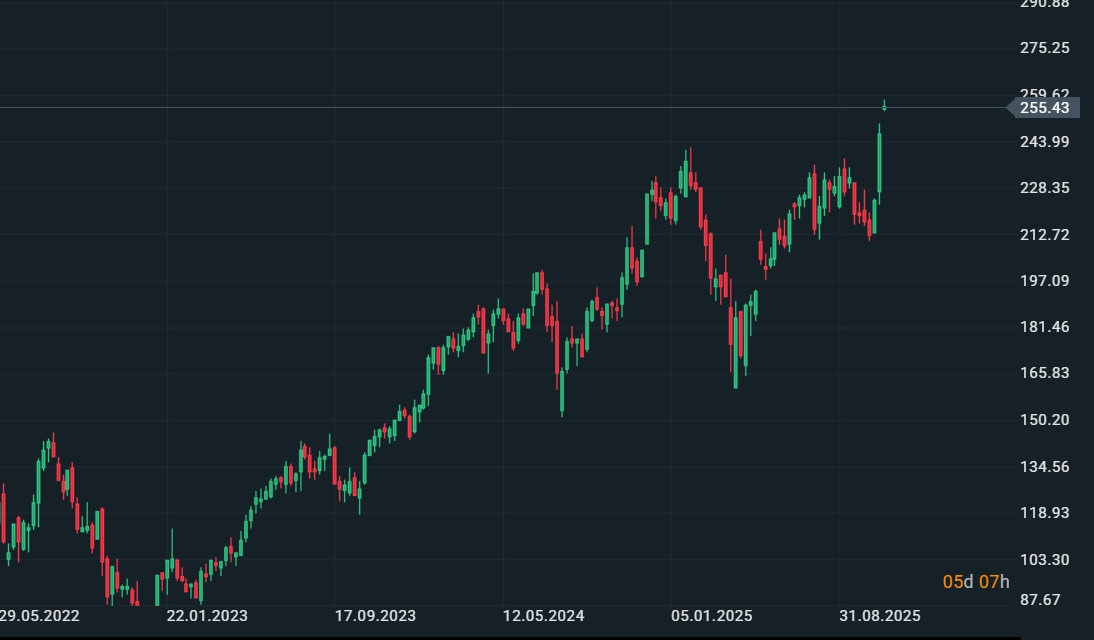1094x640 pixels.
Task: Click the 275.25 price axis label
Action: [x=1044, y=48]
